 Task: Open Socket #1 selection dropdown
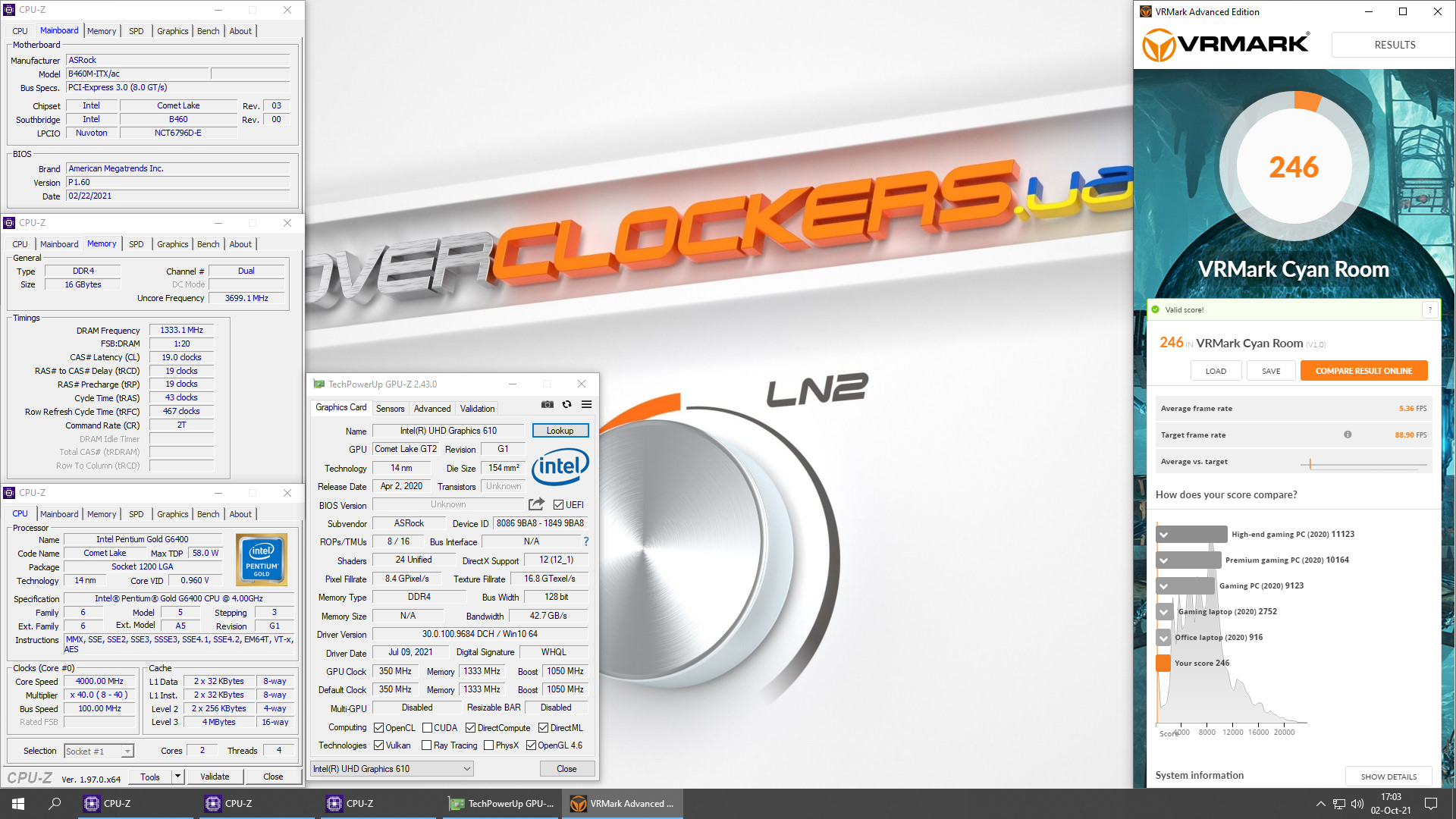(99, 752)
